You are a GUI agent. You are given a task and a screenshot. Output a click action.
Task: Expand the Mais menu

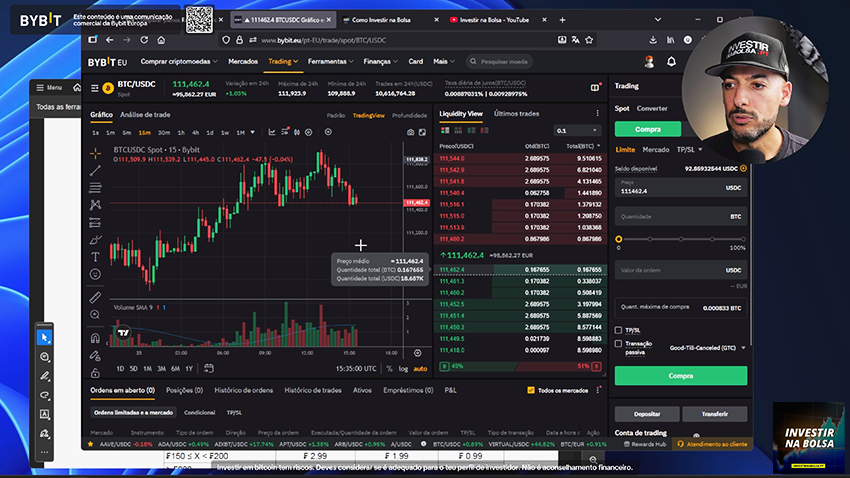point(444,61)
